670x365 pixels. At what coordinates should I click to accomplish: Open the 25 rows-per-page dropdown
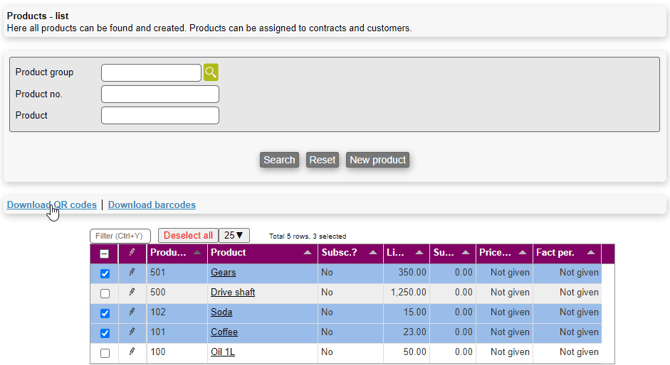pyautogui.click(x=234, y=235)
